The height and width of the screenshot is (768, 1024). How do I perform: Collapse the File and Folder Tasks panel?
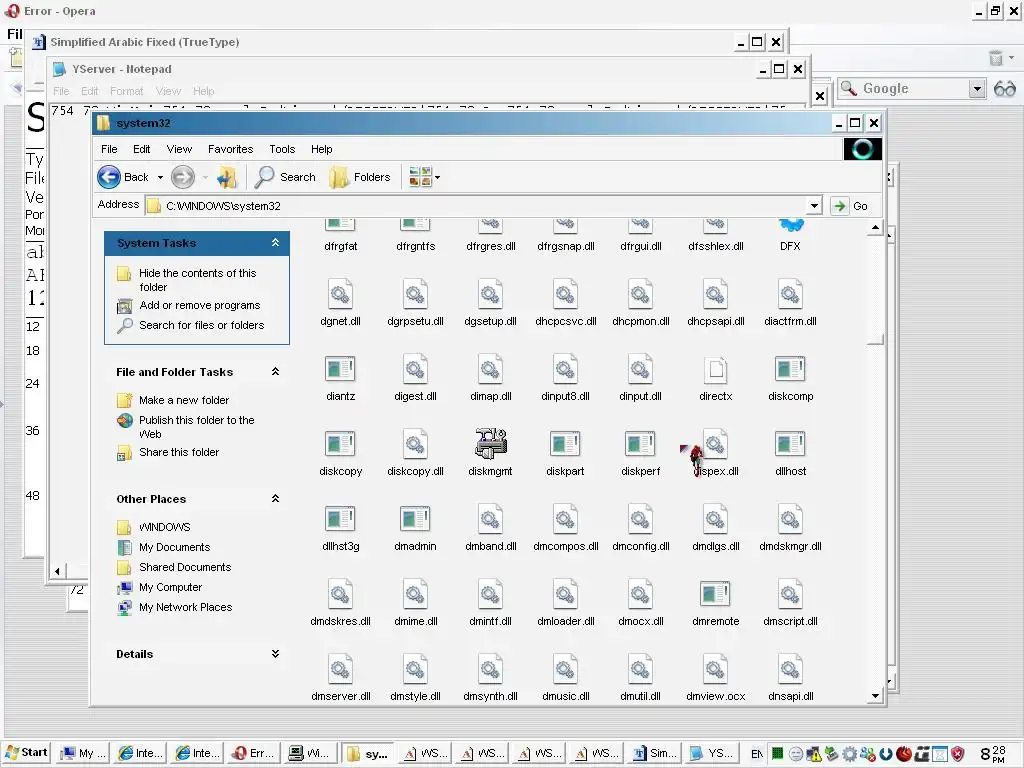click(276, 372)
